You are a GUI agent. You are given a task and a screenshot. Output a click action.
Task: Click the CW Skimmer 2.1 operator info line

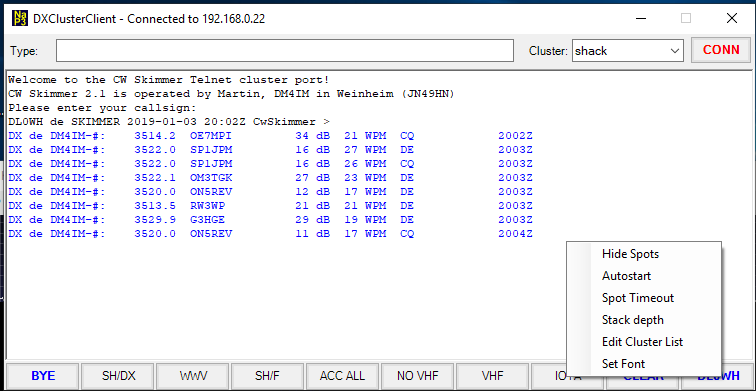pos(231,94)
